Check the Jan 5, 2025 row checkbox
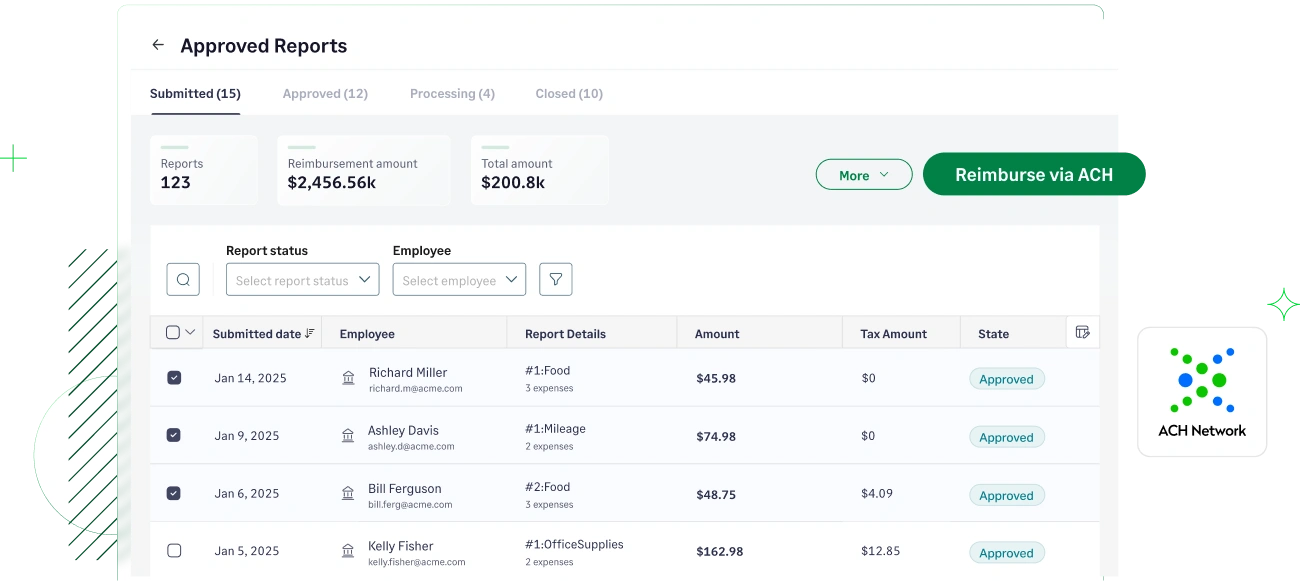This screenshot has height=581, width=1300. pos(174,551)
